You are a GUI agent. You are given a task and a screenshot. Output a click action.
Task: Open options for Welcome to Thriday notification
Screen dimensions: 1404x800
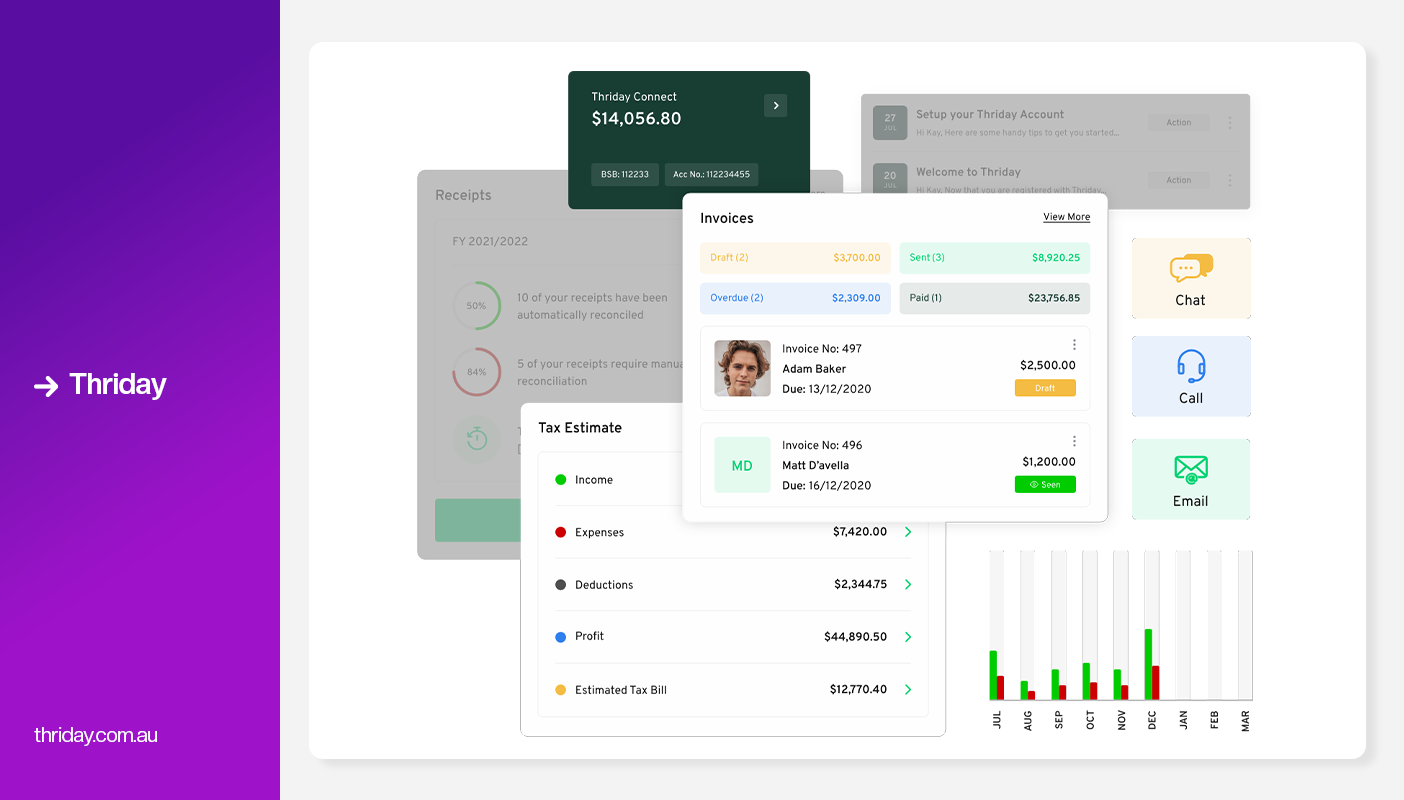(x=1230, y=181)
